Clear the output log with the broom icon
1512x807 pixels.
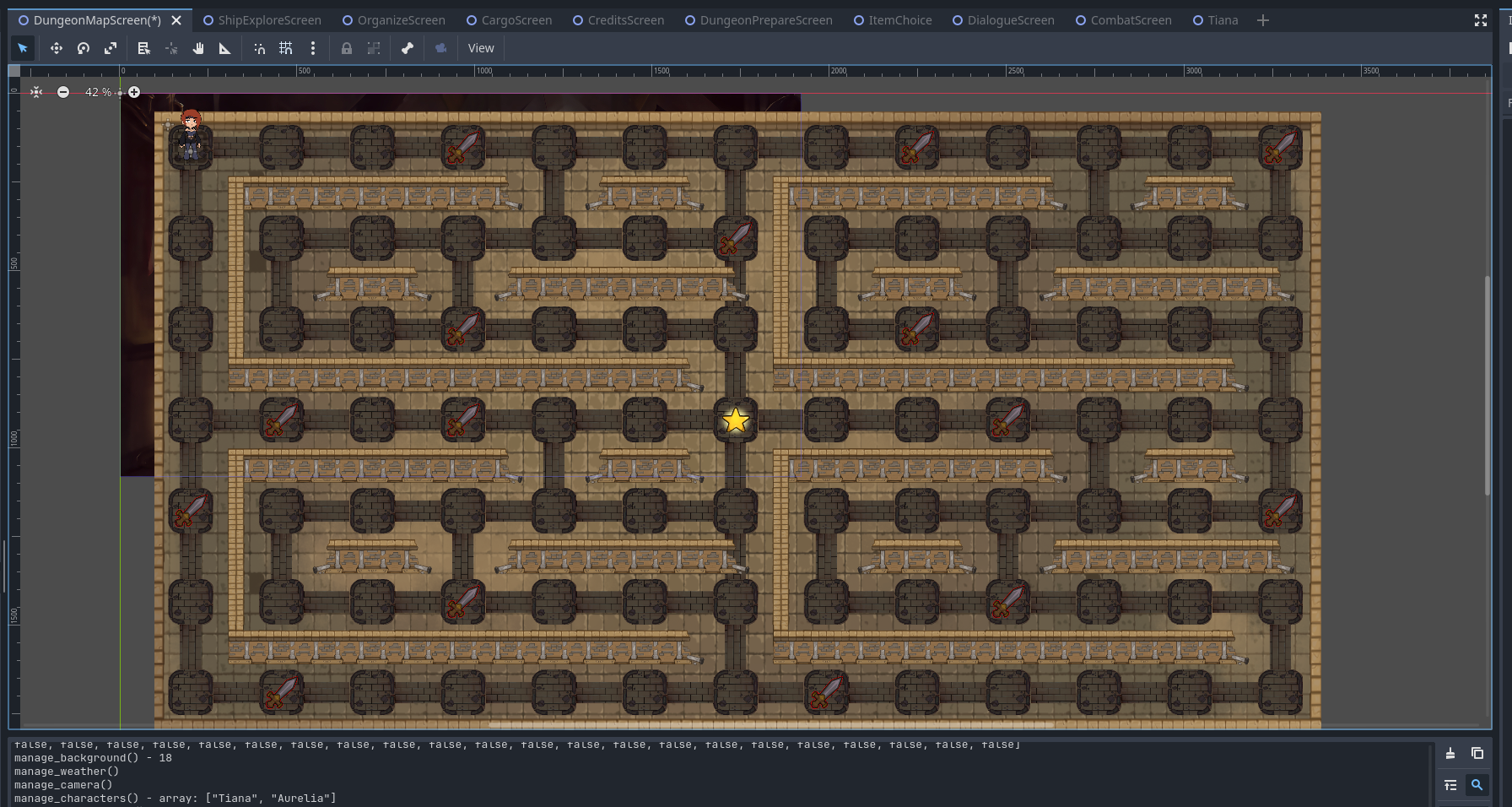tap(1450, 753)
